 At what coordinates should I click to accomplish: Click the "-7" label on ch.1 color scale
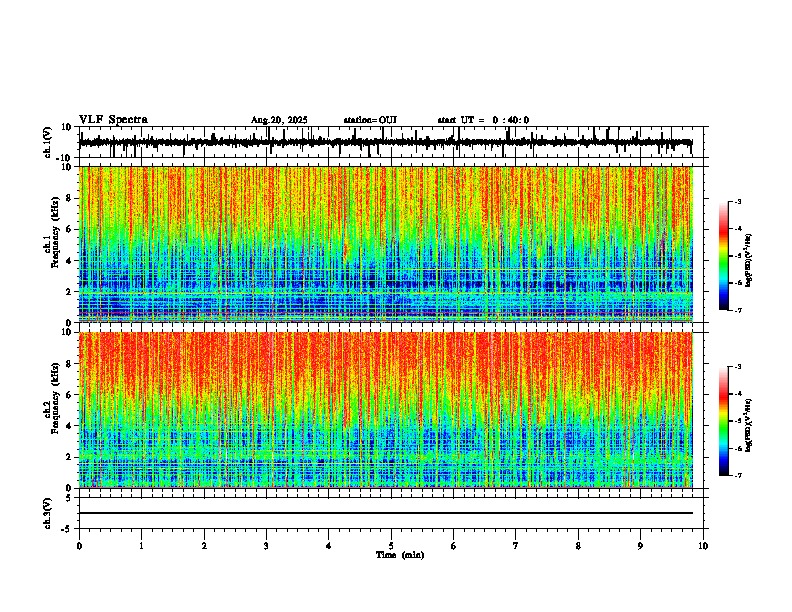(738, 310)
